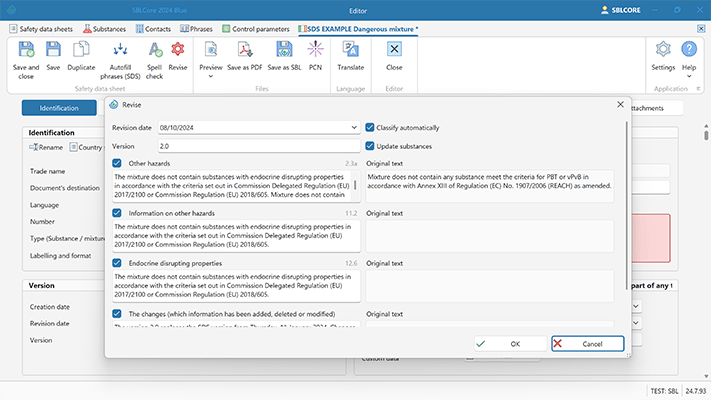
Task: Close the document tab panel X
Action: point(701,29)
